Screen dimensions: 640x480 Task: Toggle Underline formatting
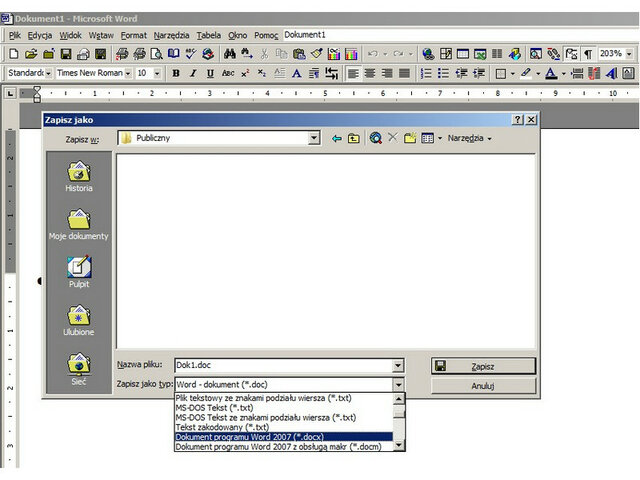pyautogui.click(x=210, y=73)
